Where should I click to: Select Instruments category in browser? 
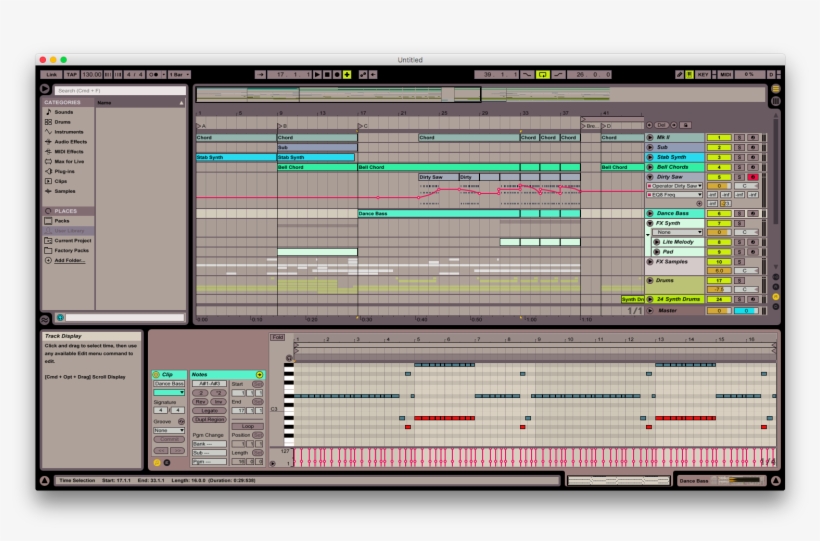(x=69, y=132)
